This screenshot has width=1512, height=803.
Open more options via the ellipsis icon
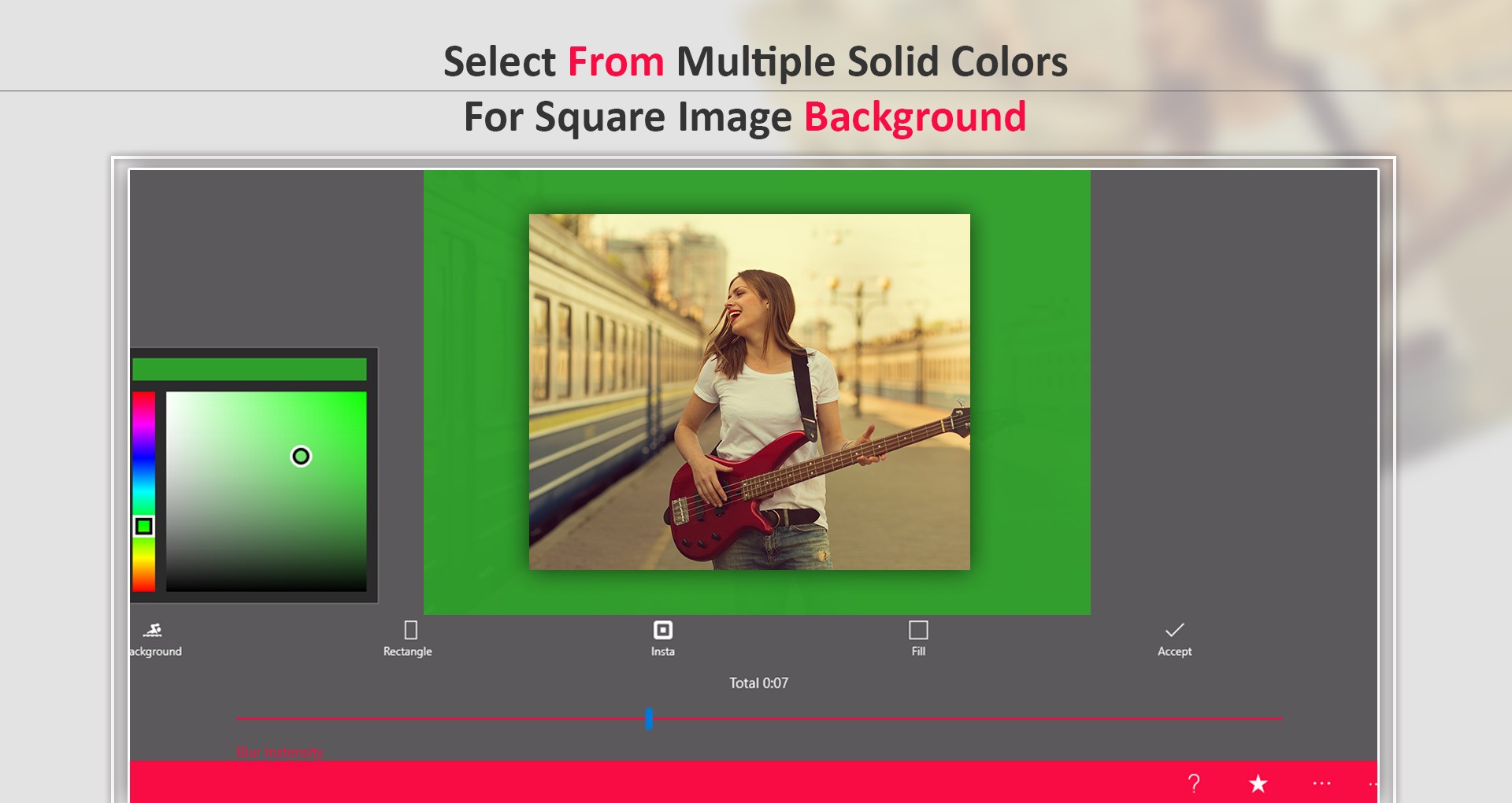[1320, 784]
